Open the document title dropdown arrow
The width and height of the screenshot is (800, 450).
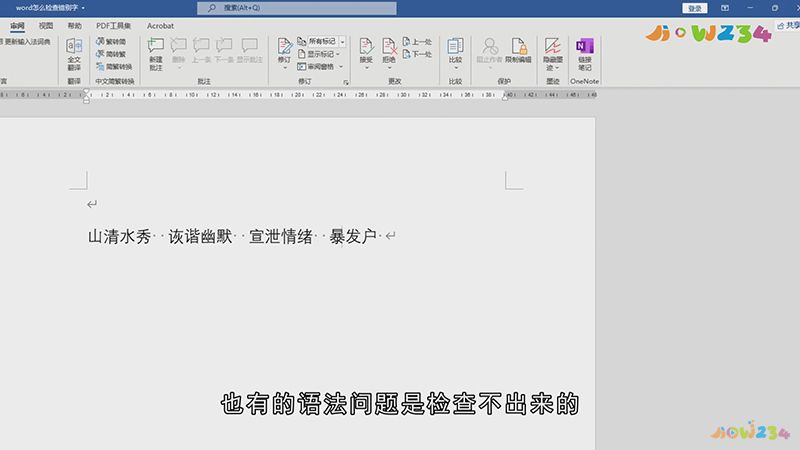click(x=83, y=8)
